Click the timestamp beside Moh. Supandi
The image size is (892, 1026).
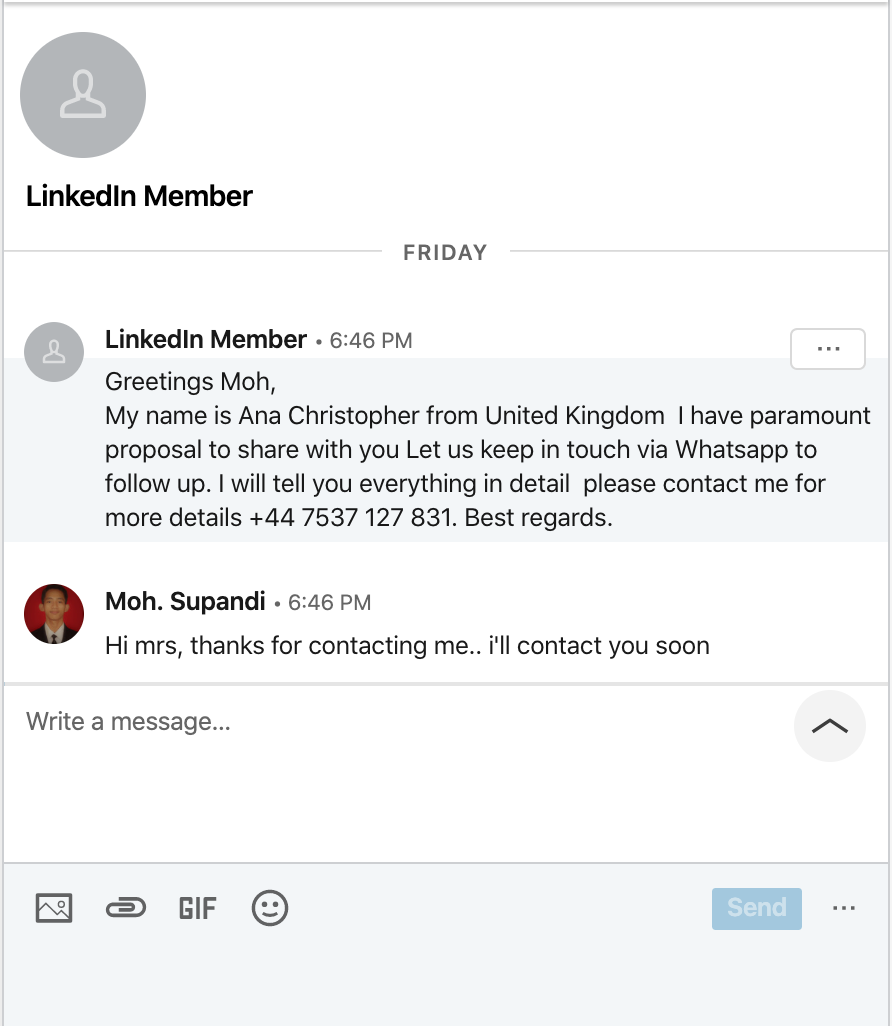click(329, 603)
